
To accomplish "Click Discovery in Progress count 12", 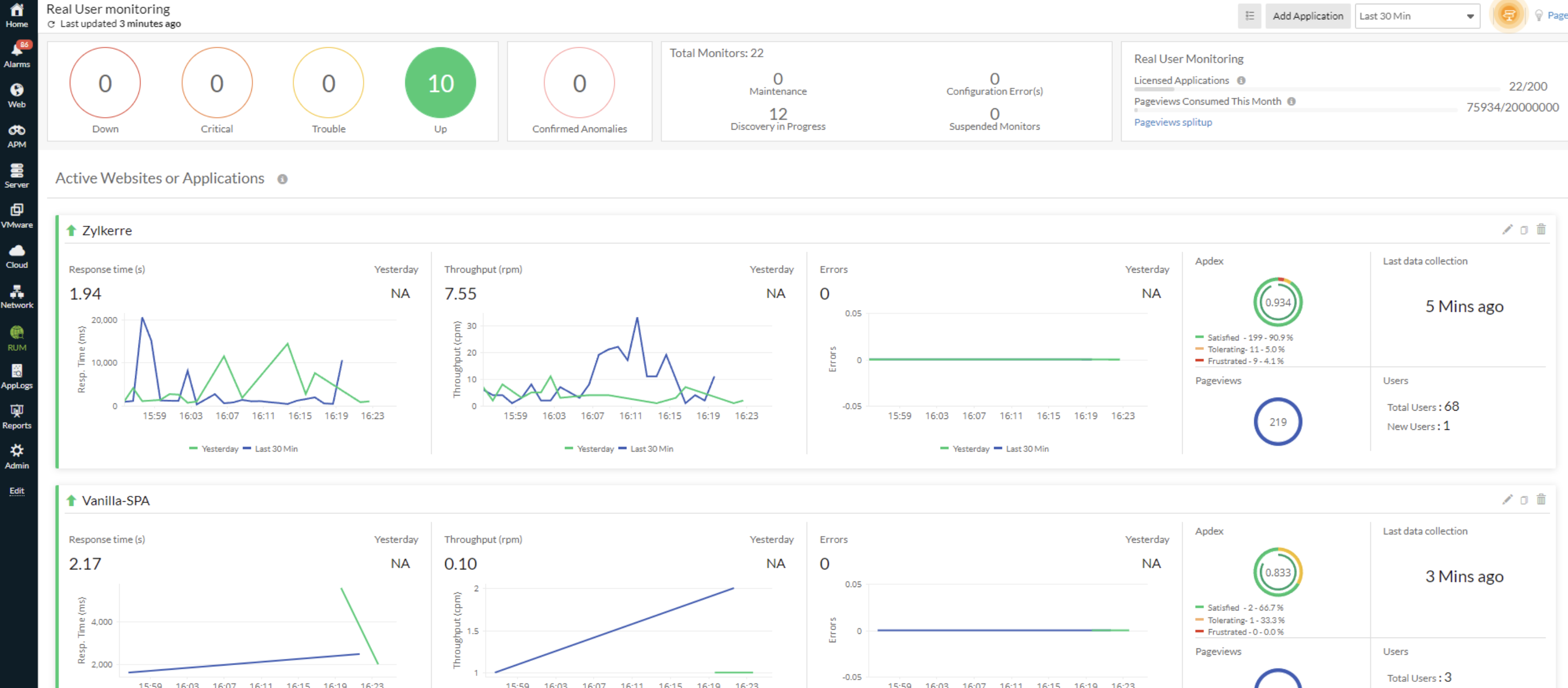I will point(777,114).
